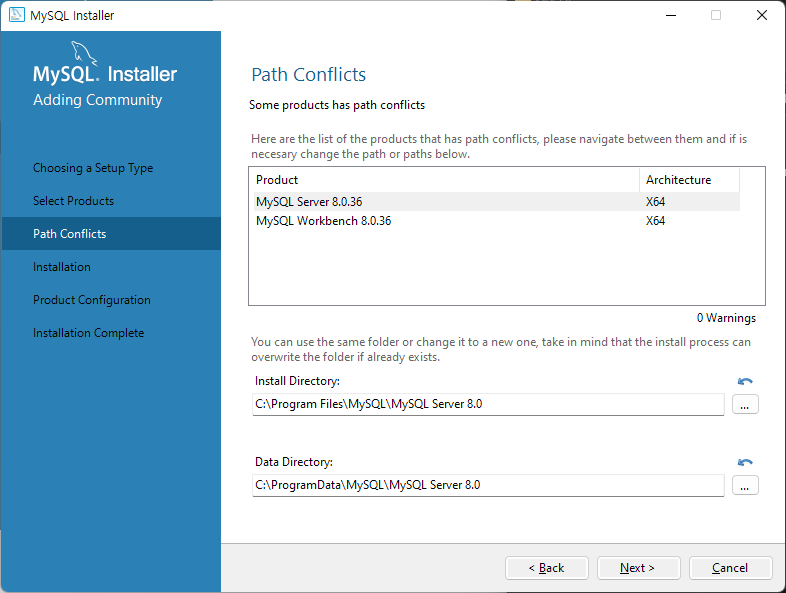The width and height of the screenshot is (786, 593).
Task: Browse for the Install Directory folder
Action: [x=745, y=405]
